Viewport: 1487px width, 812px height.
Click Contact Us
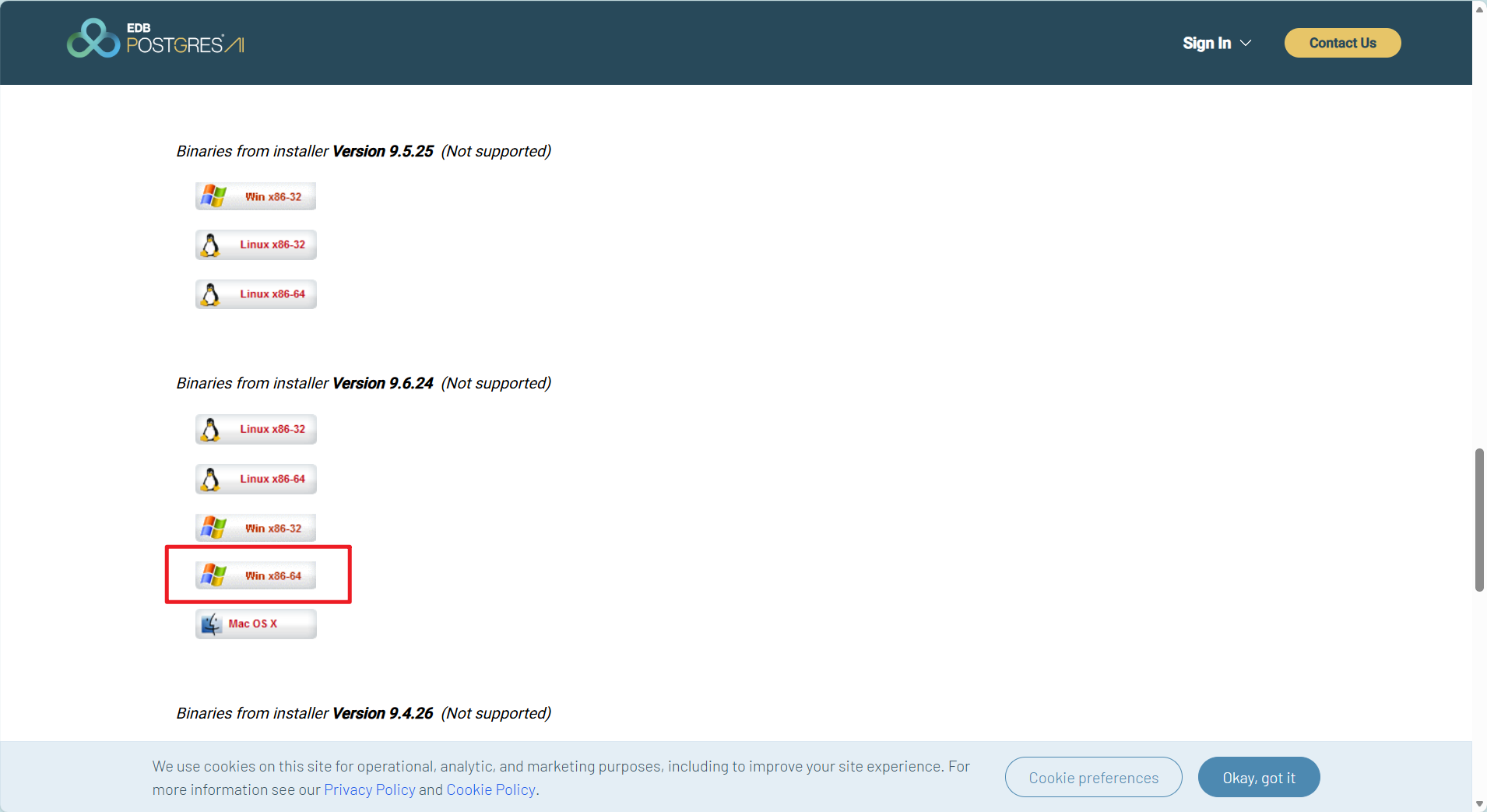pos(1341,43)
